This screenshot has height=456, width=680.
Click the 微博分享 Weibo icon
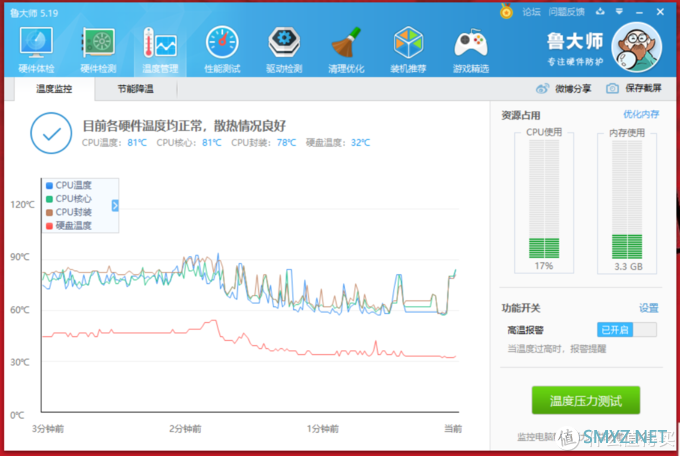point(542,89)
